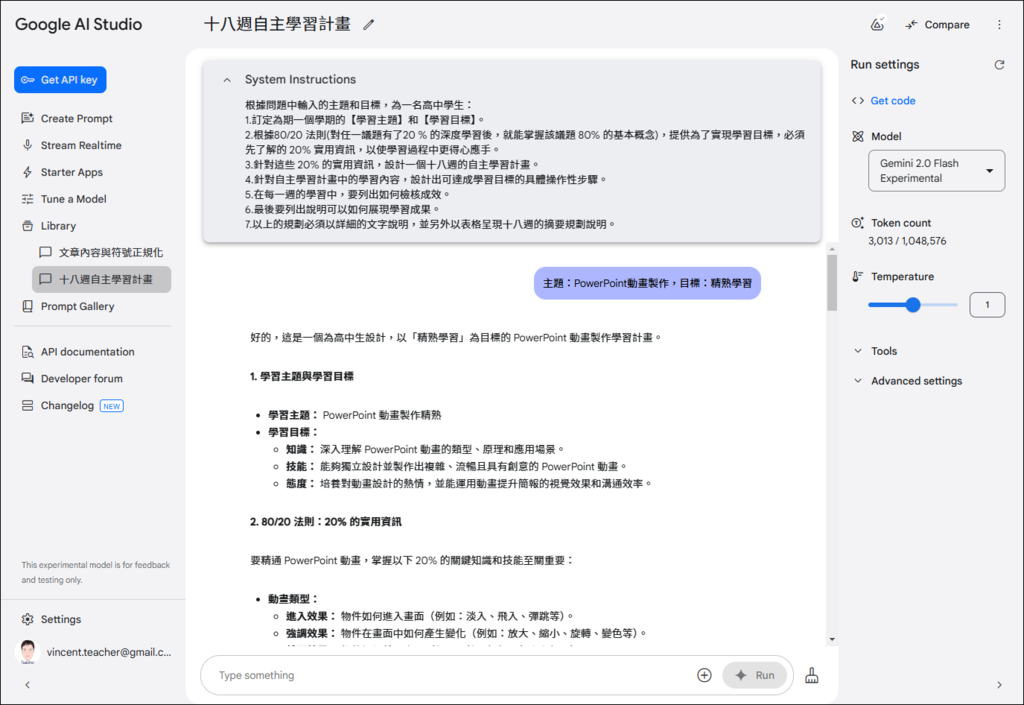1024x705 pixels.
Task: Click the key icon in Get API key
Action: pyautogui.click(x=27, y=80)
